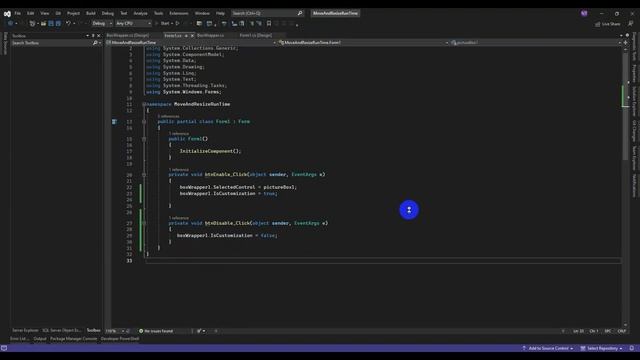Viewport: 640px width, 360px height.
Task: Open the Tools menu
Action: 158,13
